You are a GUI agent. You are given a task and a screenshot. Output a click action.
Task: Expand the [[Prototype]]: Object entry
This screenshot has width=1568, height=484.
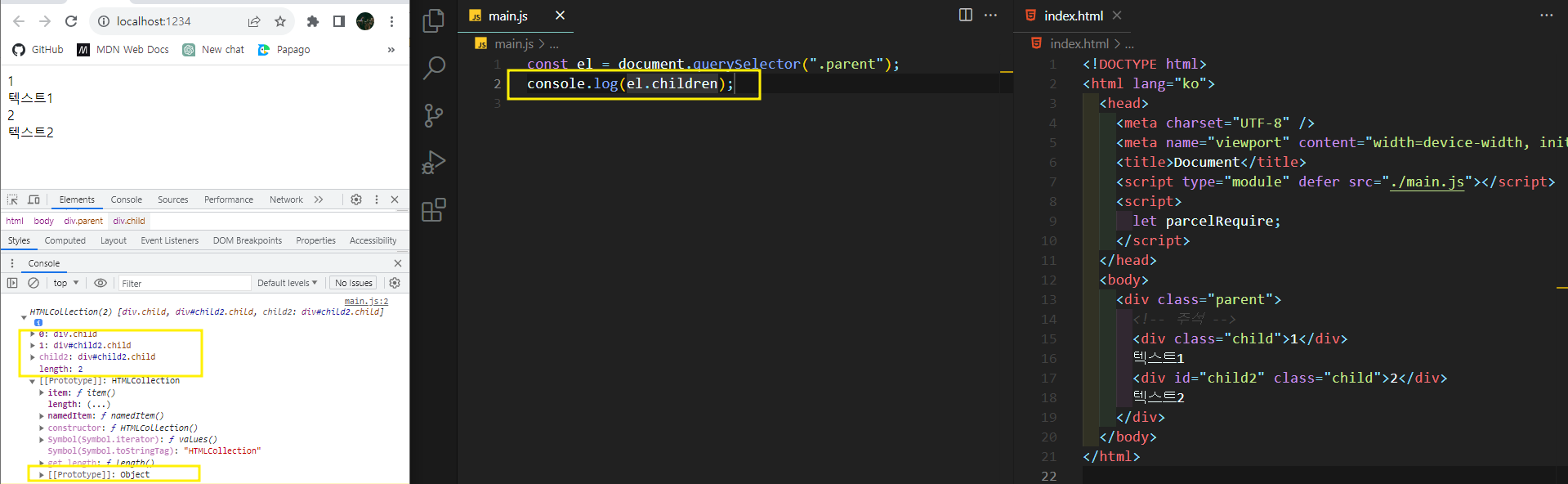pos(42,474)
